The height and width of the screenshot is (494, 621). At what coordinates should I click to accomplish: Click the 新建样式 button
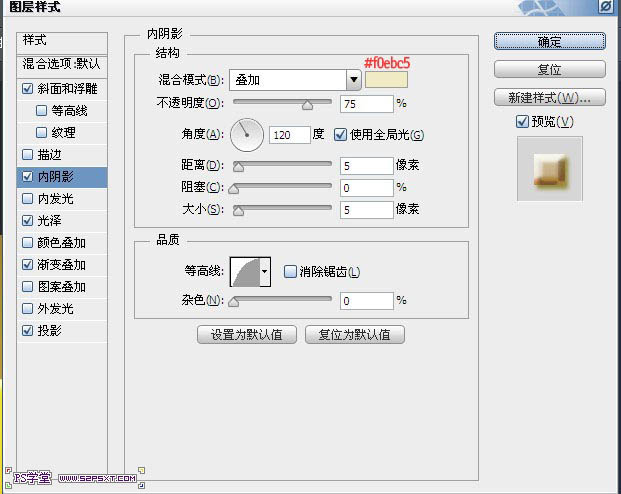[549, 98]
